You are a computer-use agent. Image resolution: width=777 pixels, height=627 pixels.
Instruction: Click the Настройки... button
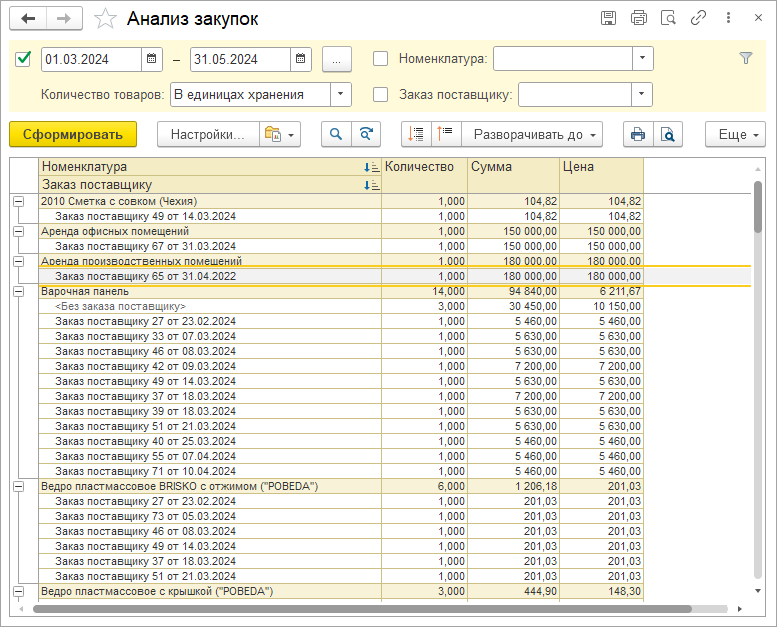click(206, 134)
